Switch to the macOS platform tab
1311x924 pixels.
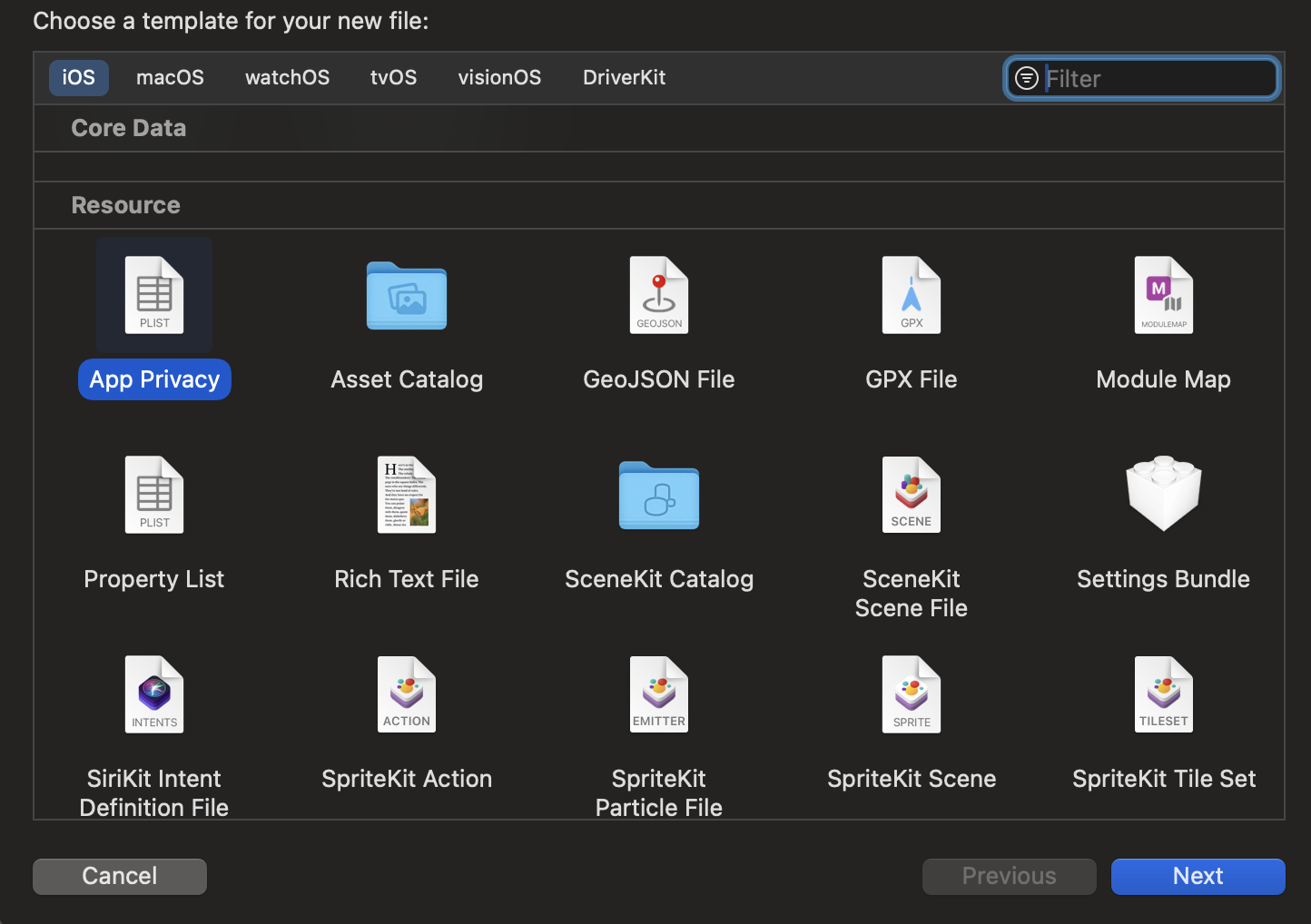(170, 78)
